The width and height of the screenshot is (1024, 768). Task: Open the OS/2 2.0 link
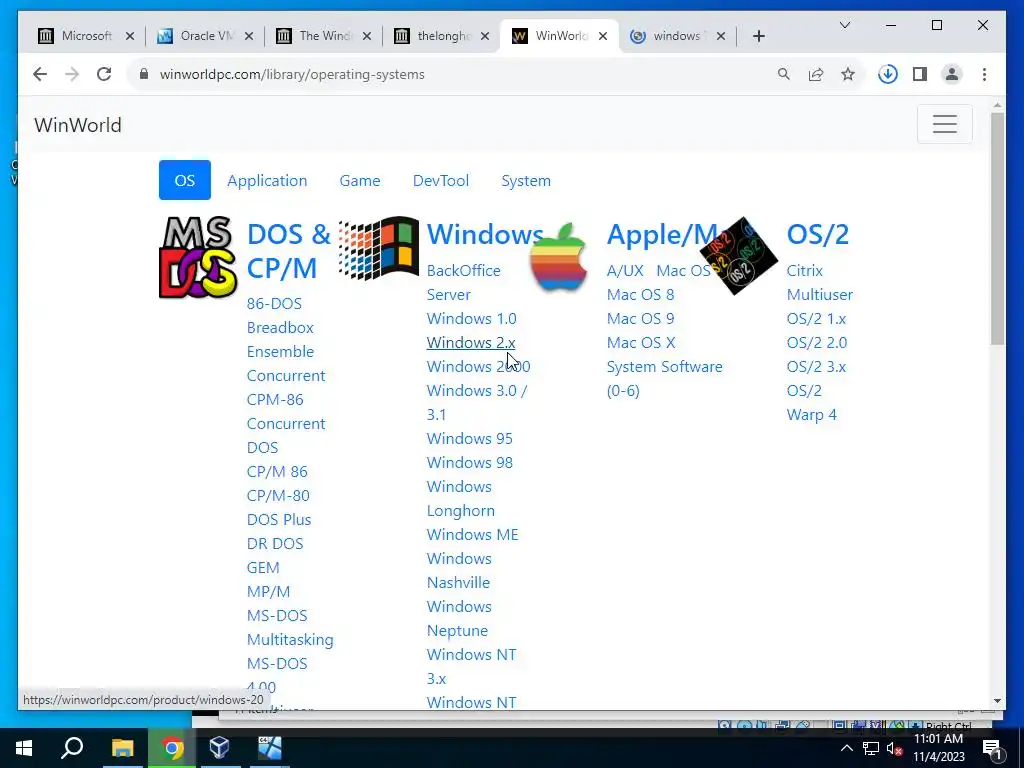coord(817,343)
